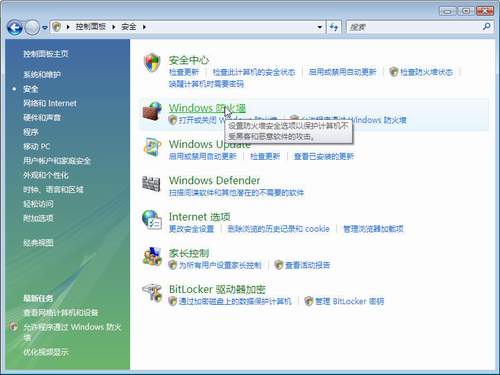500x375 pixels.
Task: Click 检查更新 under Windows Update
Action: [x=265, y=156]
